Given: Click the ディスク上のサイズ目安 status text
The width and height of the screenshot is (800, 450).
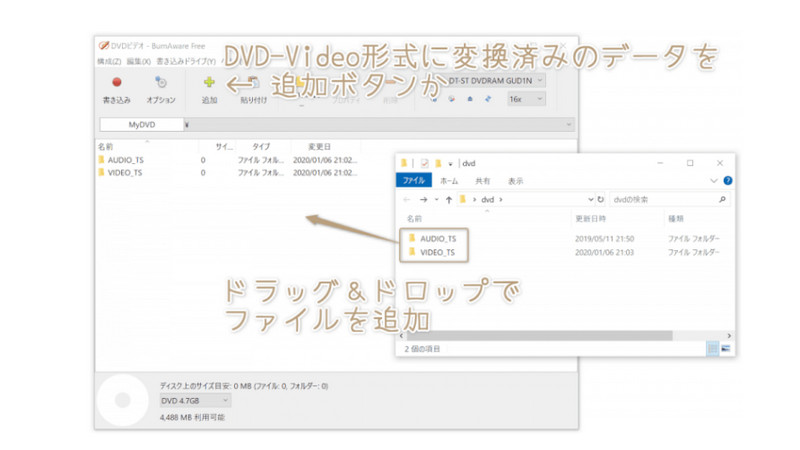Looking at the screenshot, I should coord(244,386).
